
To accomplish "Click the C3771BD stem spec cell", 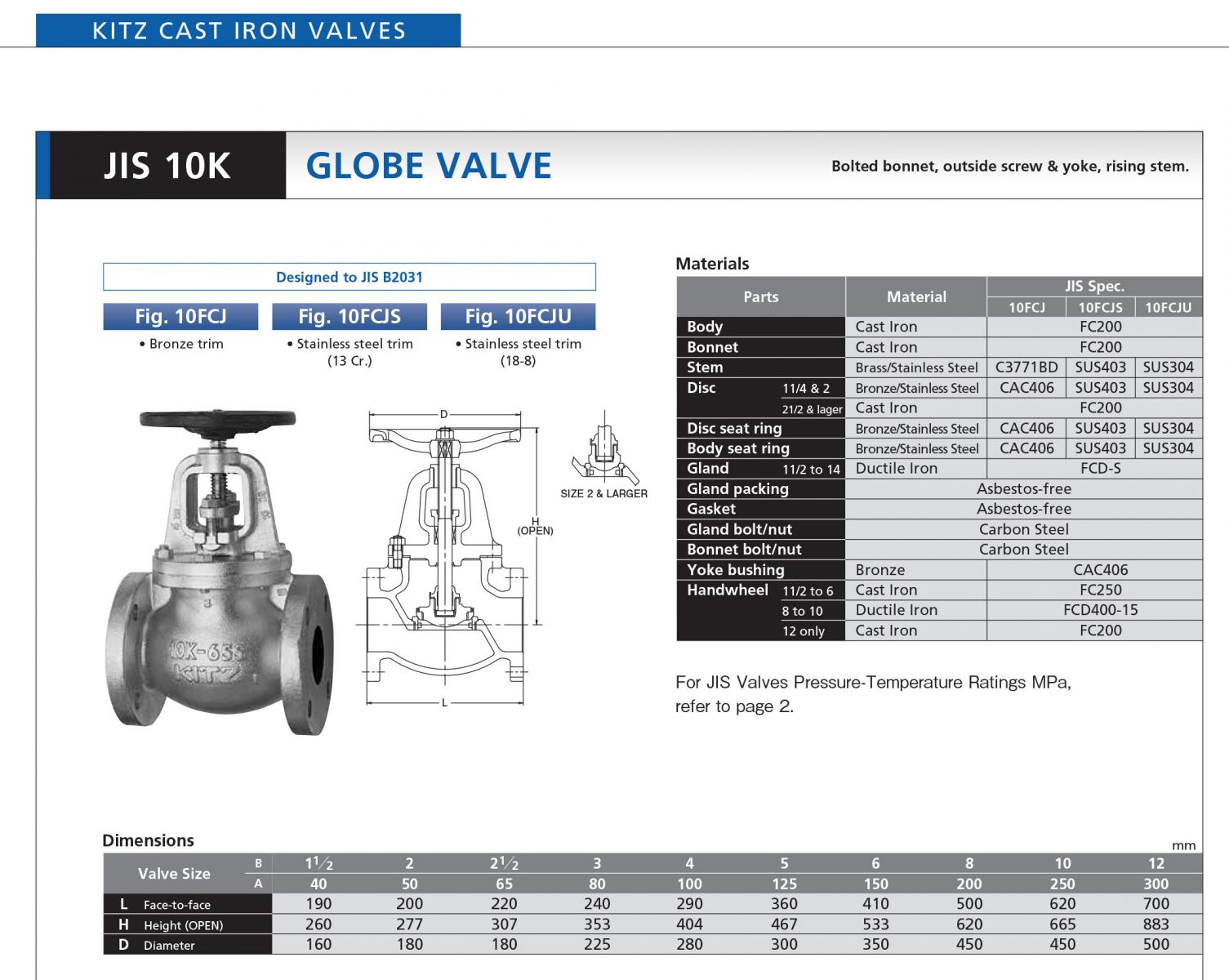I will [x=1026, y=367].
